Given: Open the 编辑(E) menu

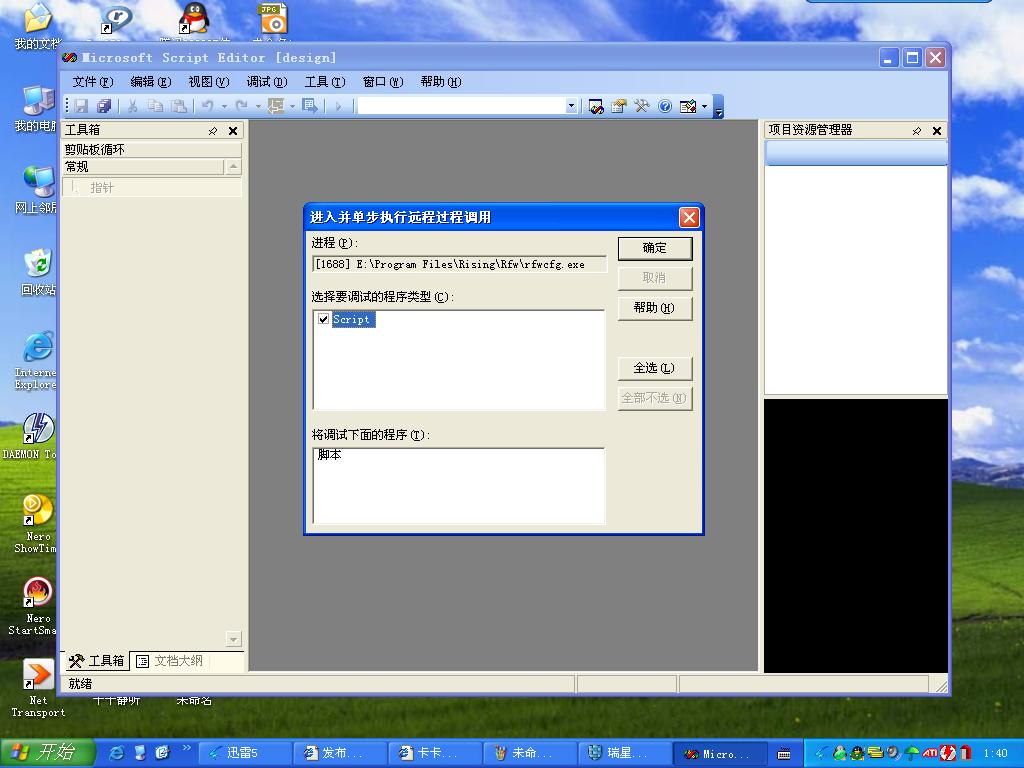Looking at the screenshot, I should 151,82.
